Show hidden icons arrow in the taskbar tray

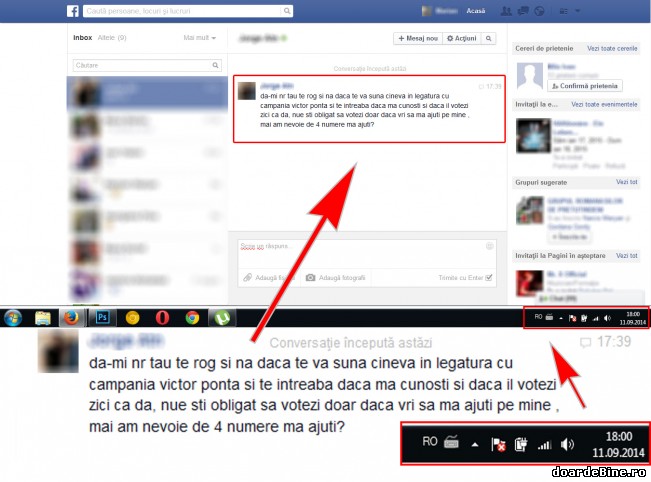tap(560, 318)
